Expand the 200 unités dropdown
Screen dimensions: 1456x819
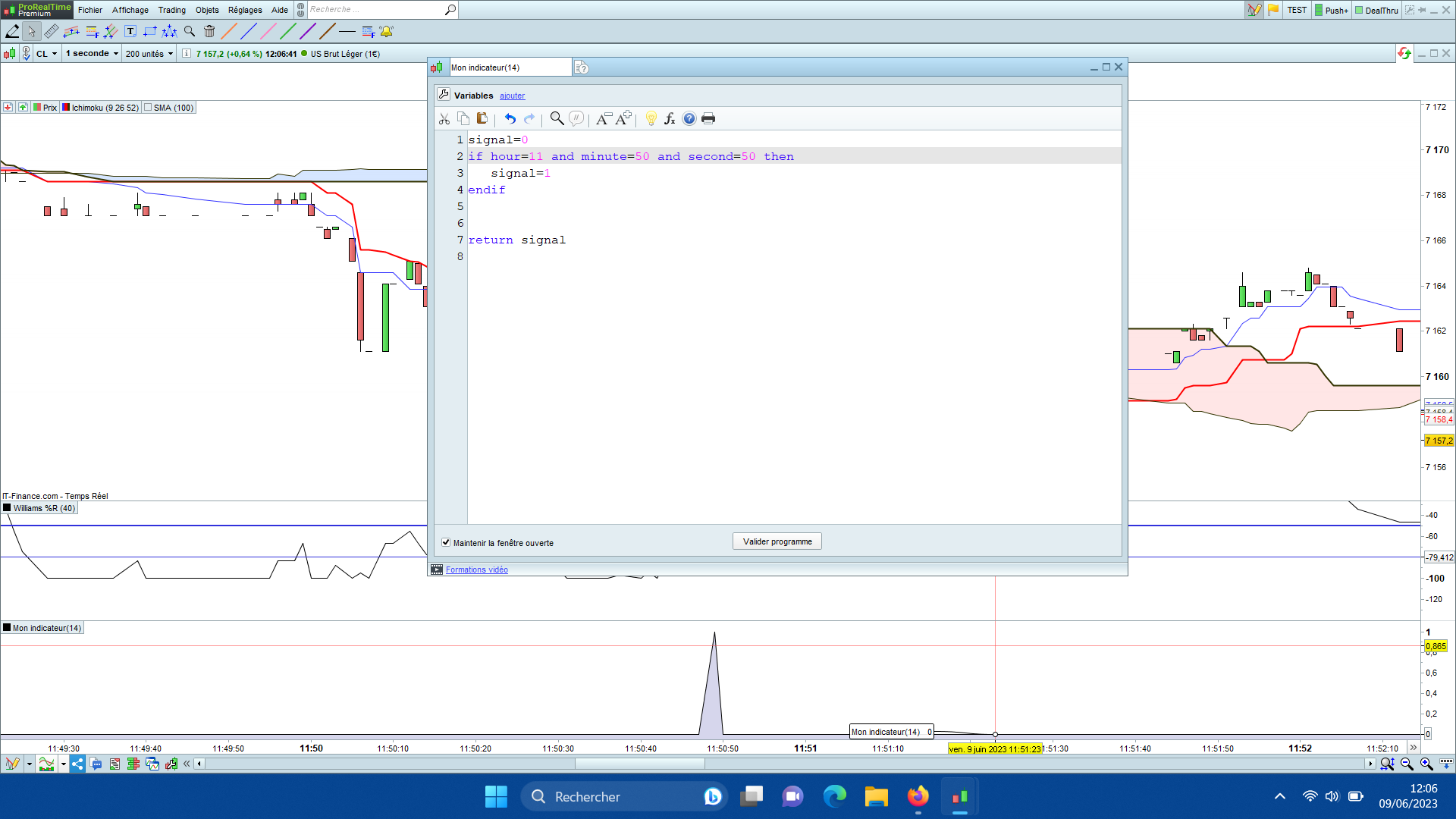click(x=149, y=54)
